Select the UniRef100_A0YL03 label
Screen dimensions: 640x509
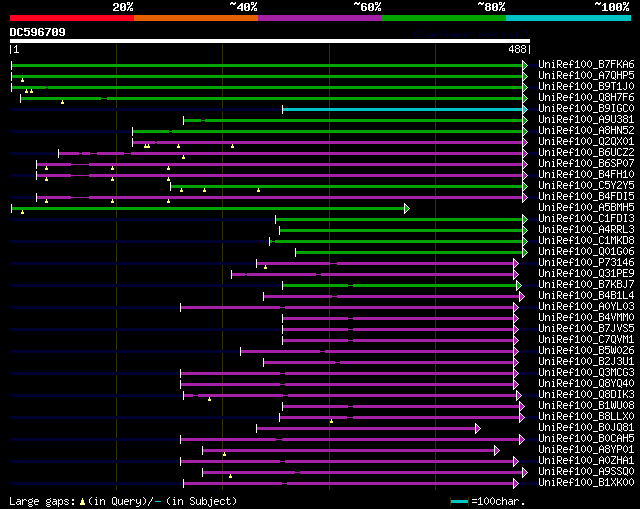586,307
